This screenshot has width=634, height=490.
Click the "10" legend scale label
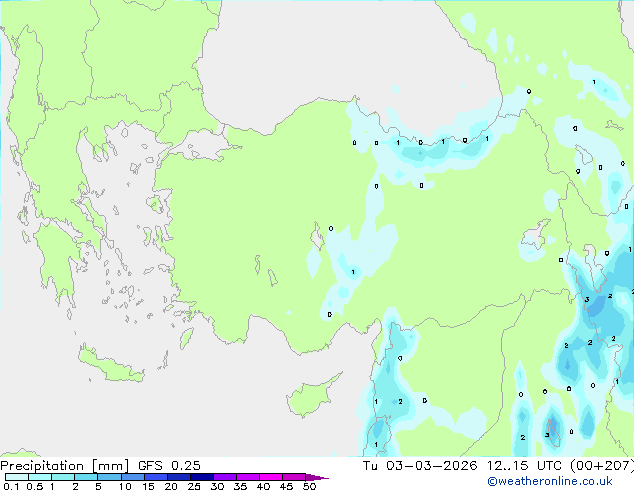point(125,486)
